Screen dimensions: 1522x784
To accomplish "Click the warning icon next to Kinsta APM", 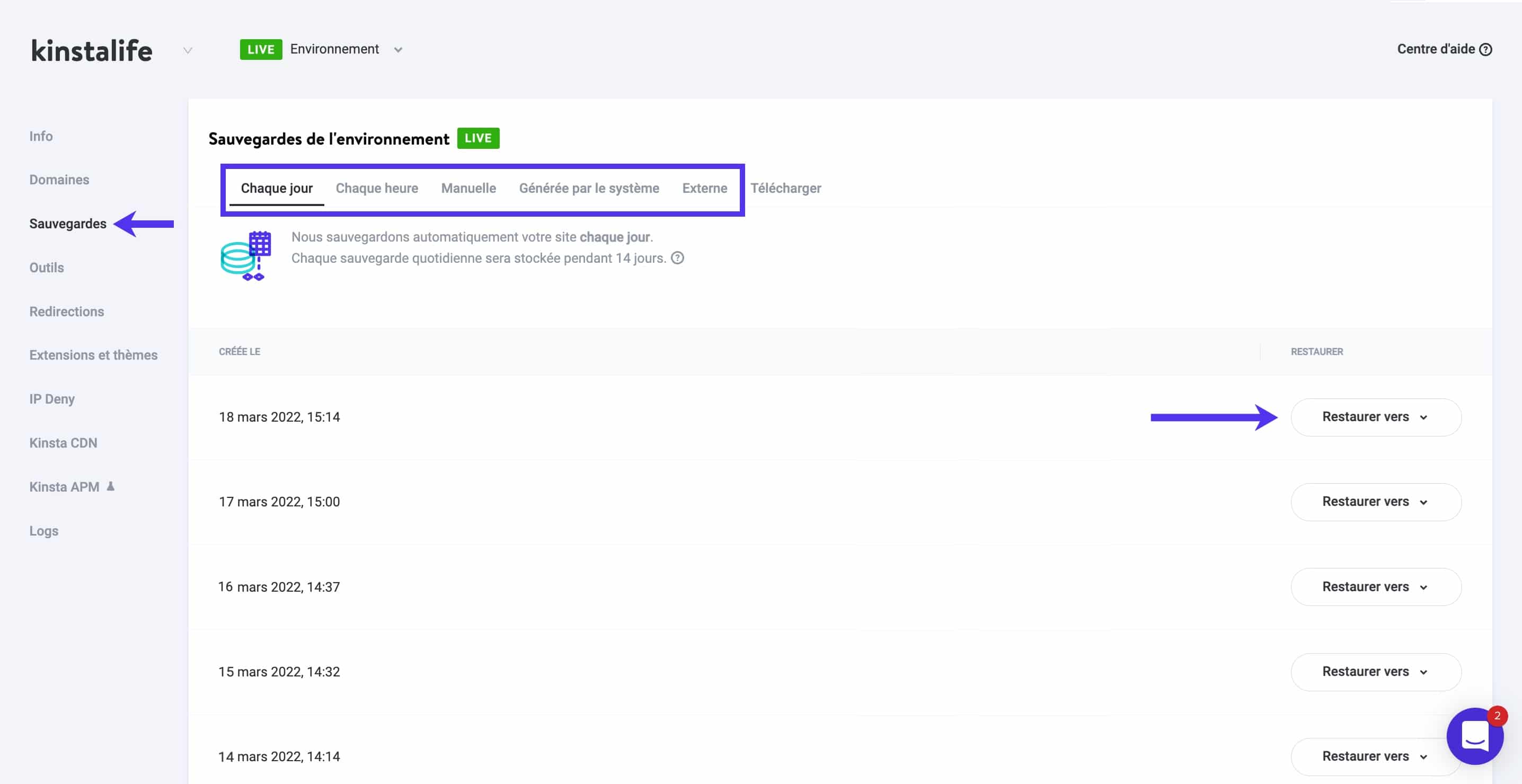I will click(x=110, y=486).
